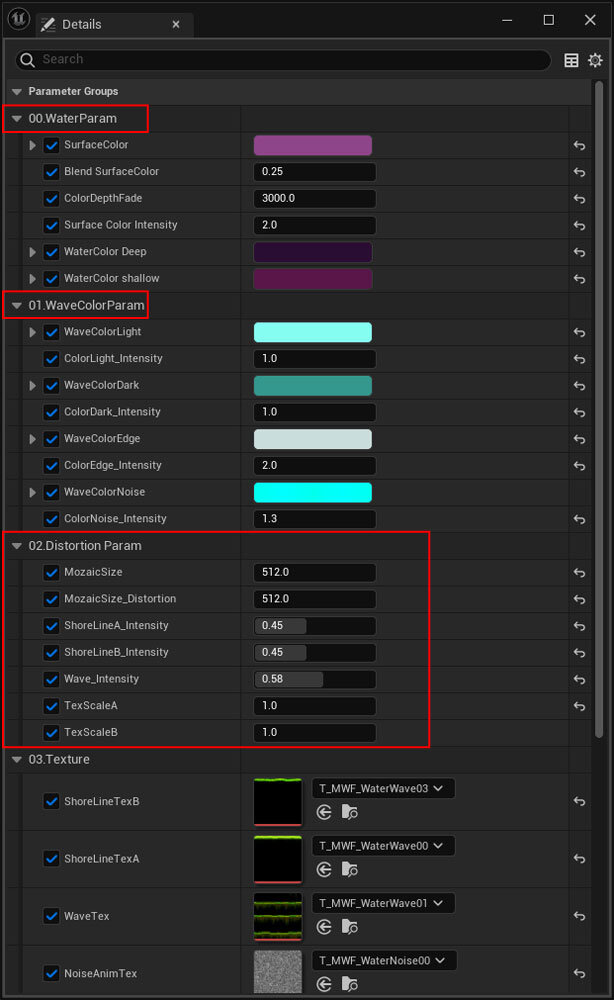Viewport: 614px width, 1000px height.
Task: Reset the Wave_Intensity value to default
Action: click(x=579, y=679)
